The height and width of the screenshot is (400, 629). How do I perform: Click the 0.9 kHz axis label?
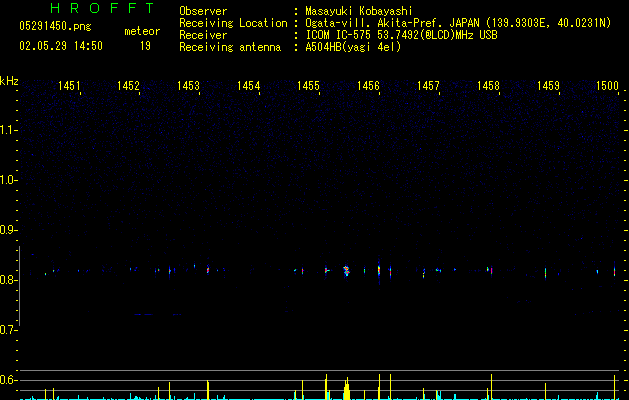point(8,230)
